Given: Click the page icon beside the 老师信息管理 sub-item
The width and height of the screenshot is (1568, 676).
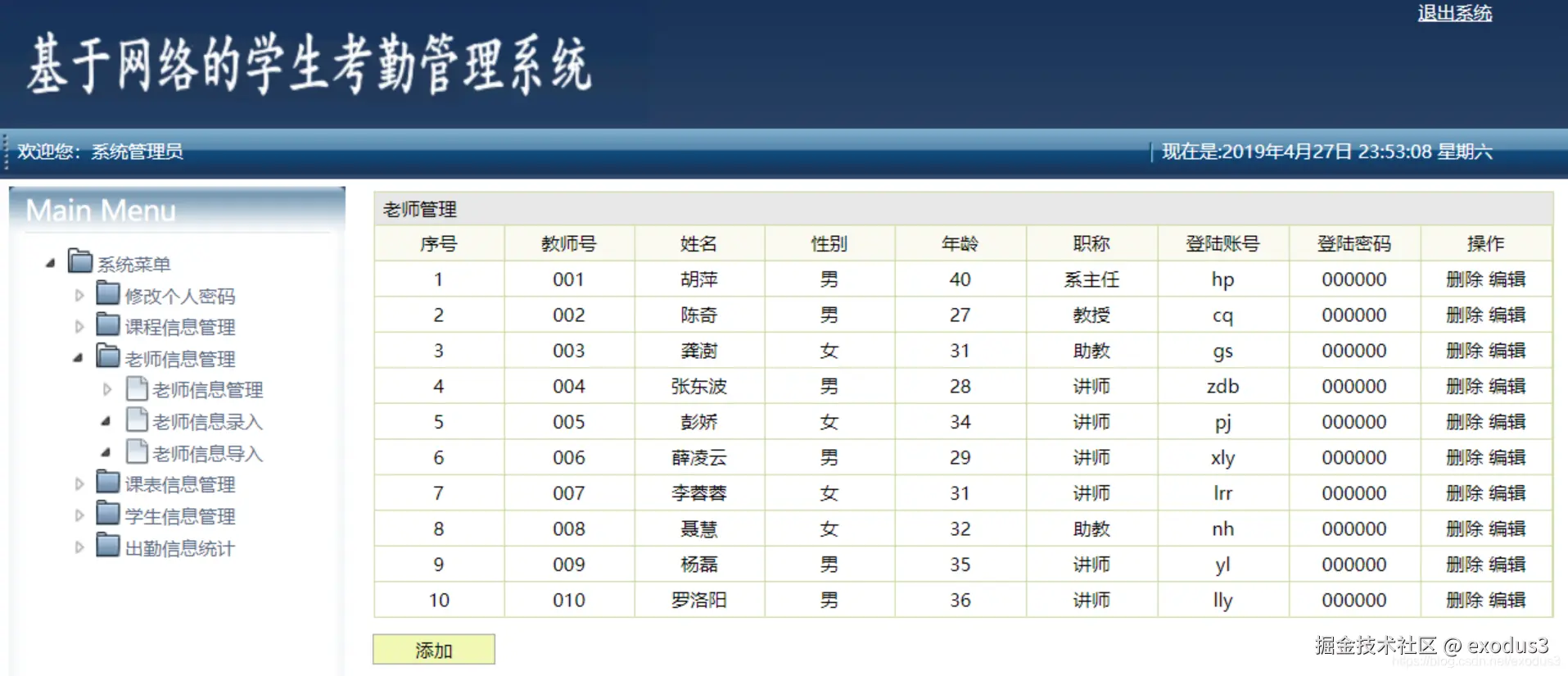Looking at the screenshot, I should [137, 388].
